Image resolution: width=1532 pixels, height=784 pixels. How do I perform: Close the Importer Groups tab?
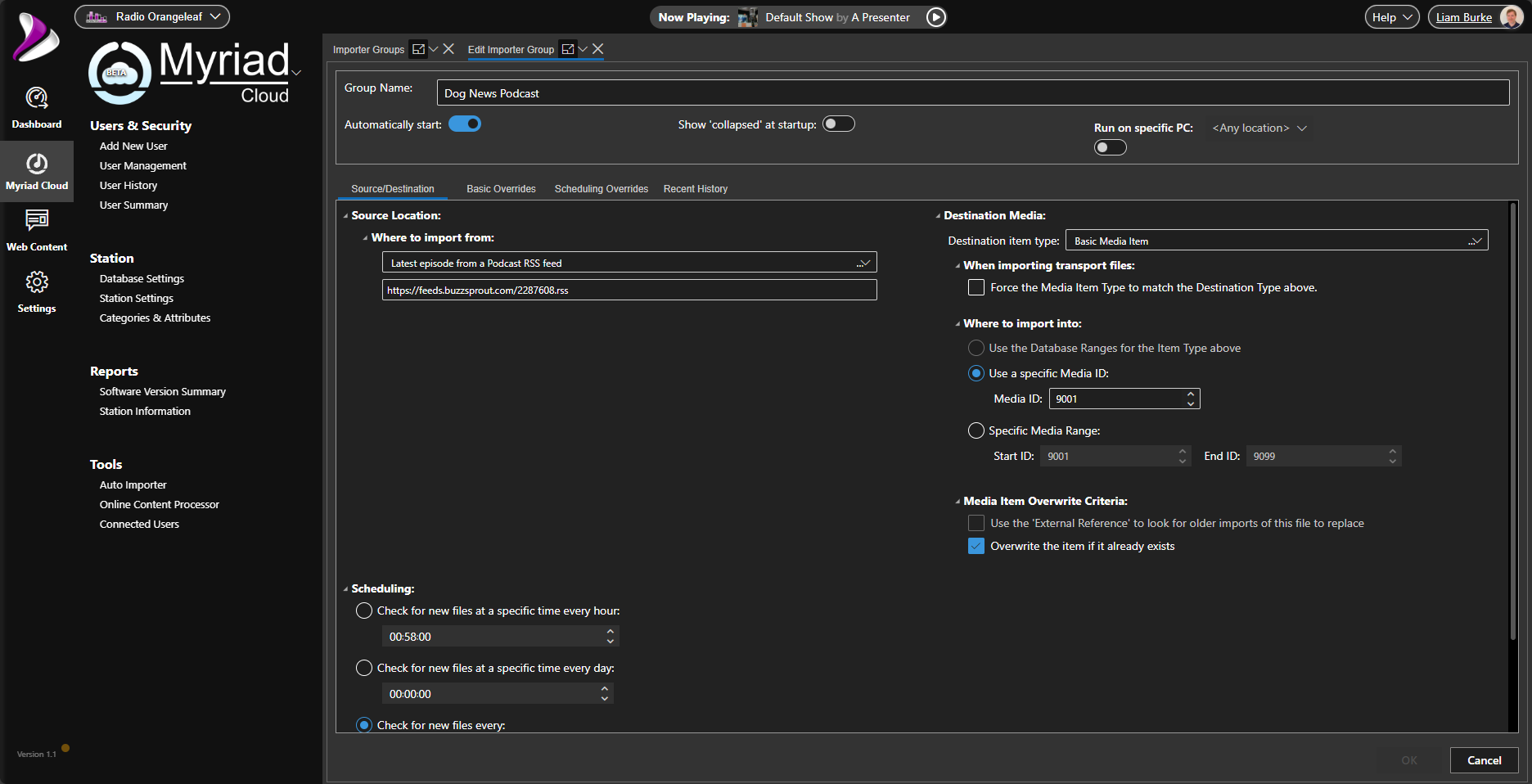pyautogui.click(x=448, y=49)
